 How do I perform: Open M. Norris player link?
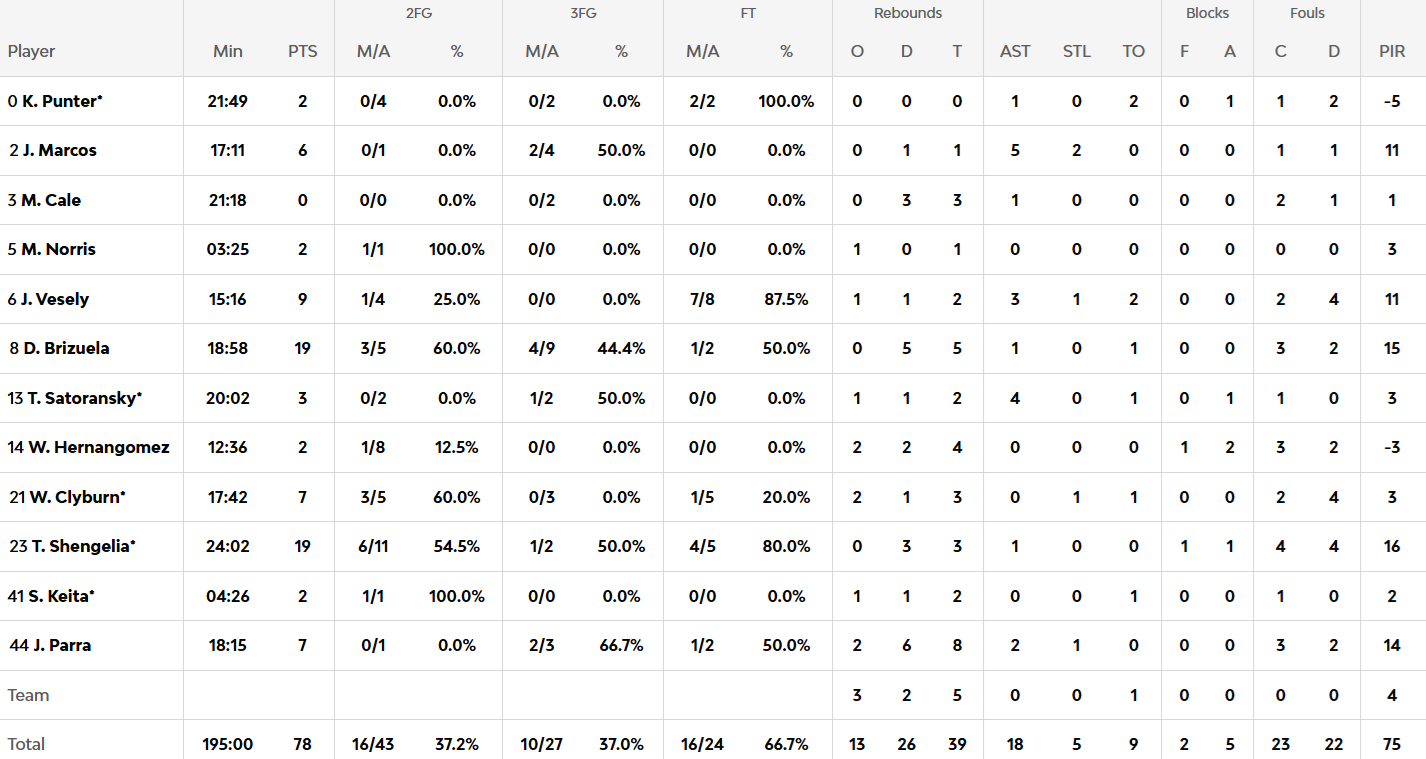pos(58,249)
